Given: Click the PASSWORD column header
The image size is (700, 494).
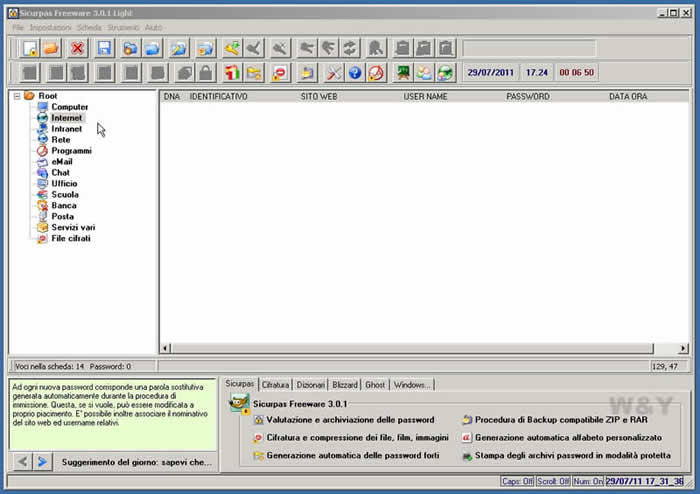Looking at the screenshot, I should pos(527,97).
